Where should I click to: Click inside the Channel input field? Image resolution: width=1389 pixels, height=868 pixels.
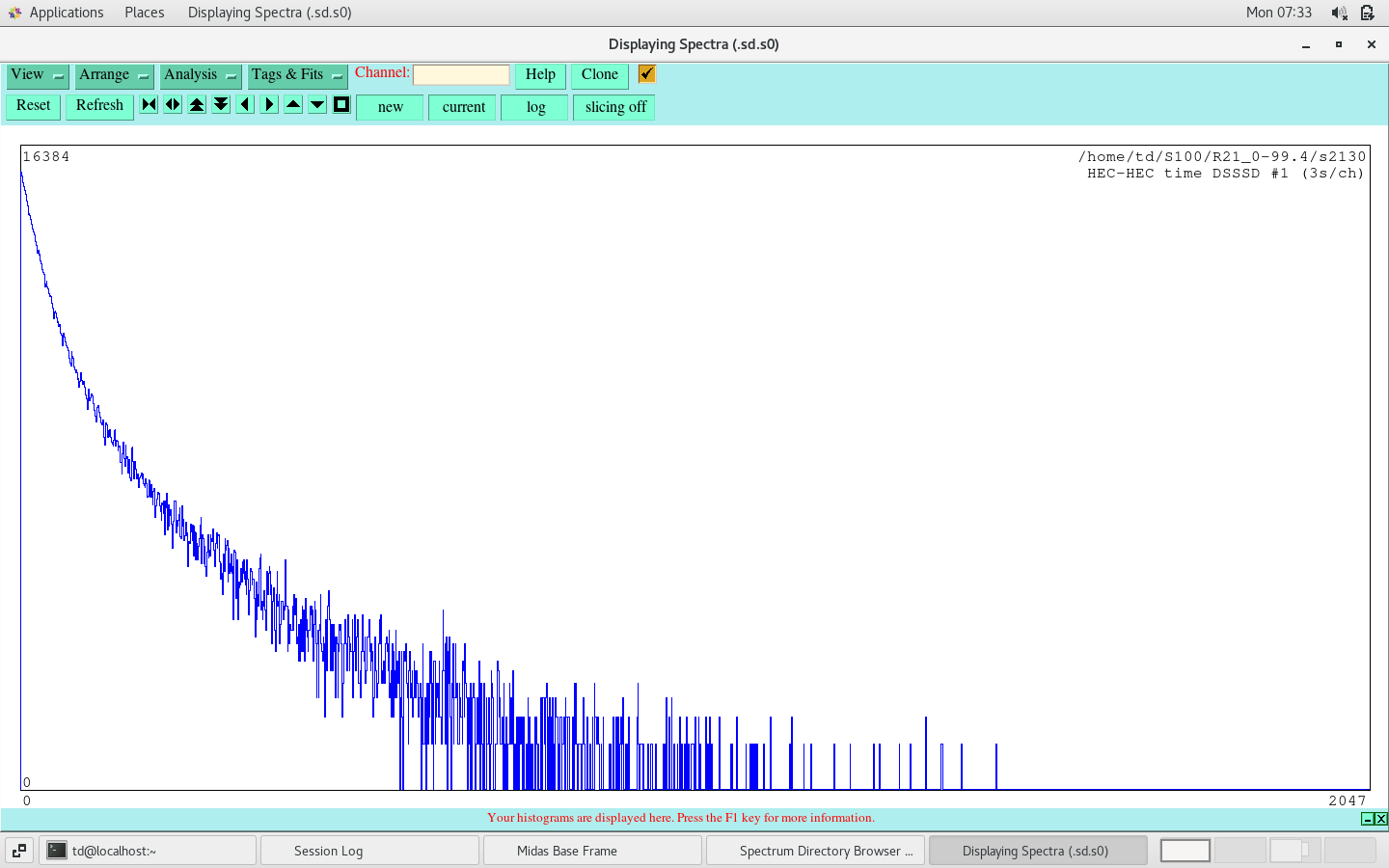461,74
